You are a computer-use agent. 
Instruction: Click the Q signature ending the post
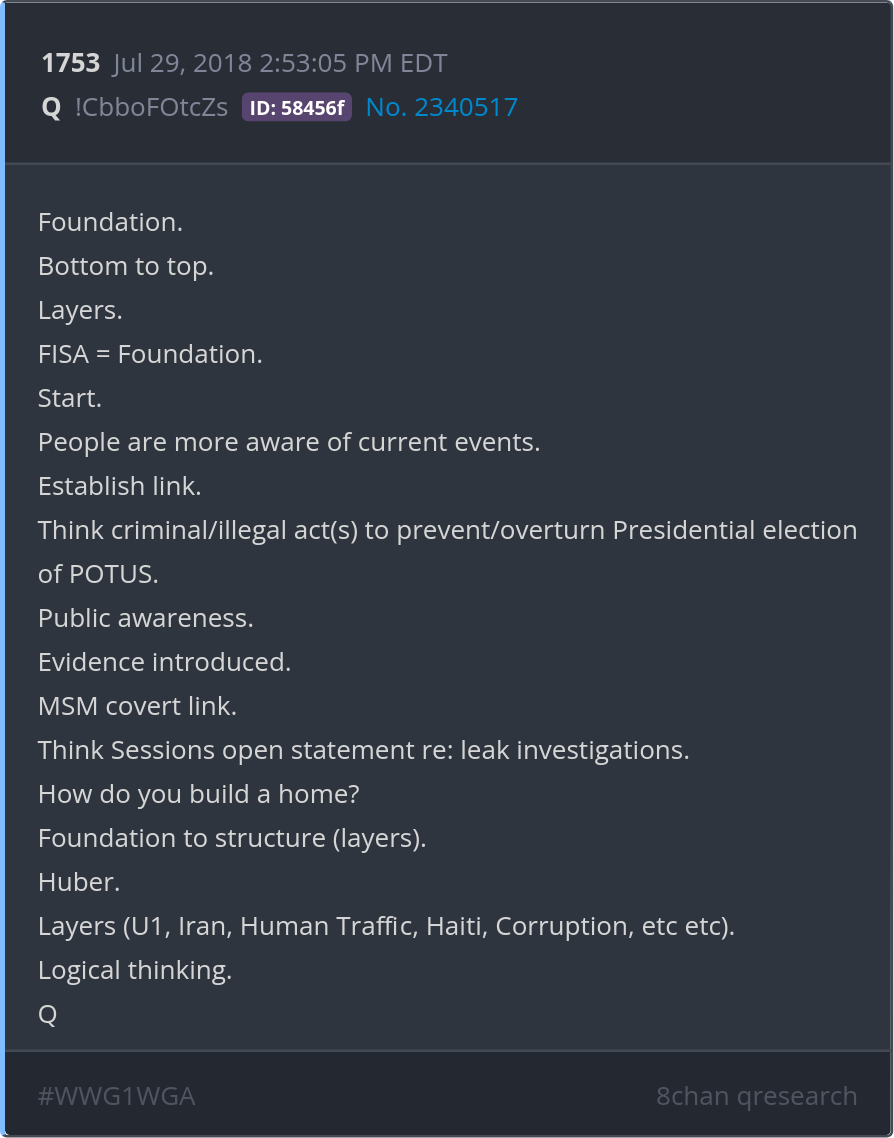click(47, 1014)
